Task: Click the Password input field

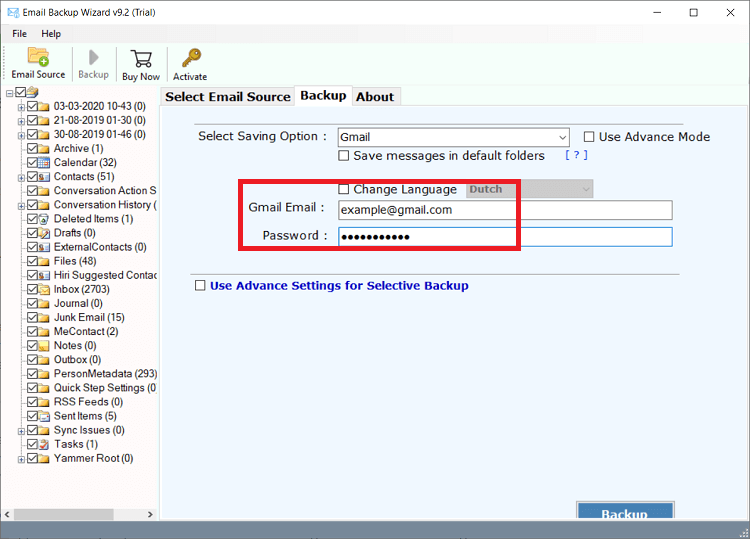Action: pyautogui.click(x=505, y=237)
